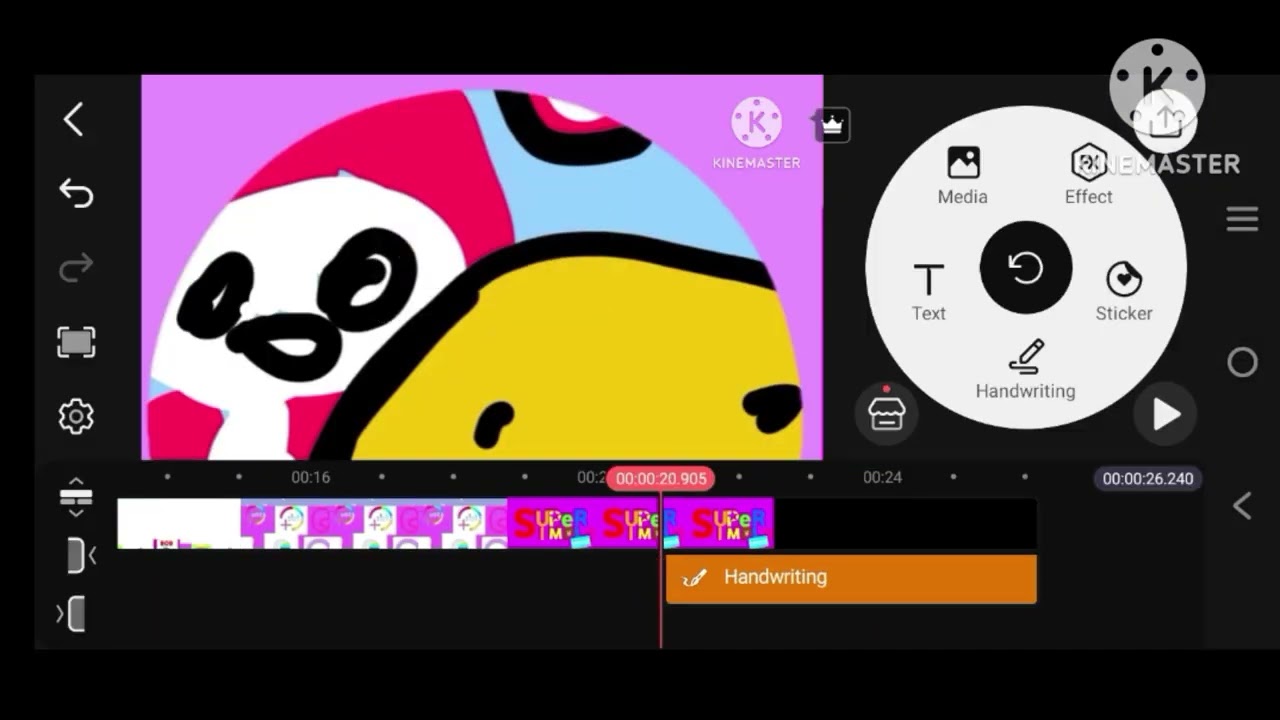Select the SUPER video clip on timeline

(641, 523)
